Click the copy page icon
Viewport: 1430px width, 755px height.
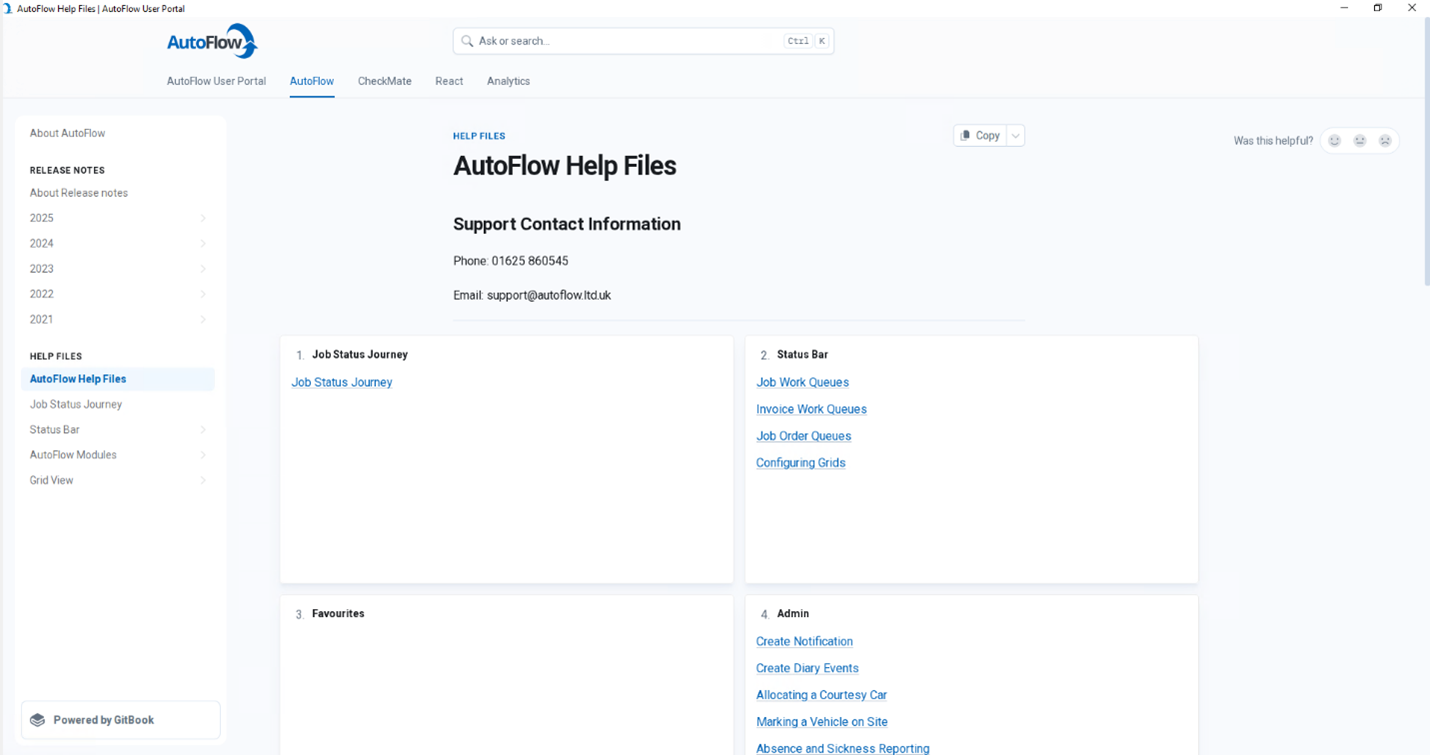pyautogui.click(x=965, y=135)
